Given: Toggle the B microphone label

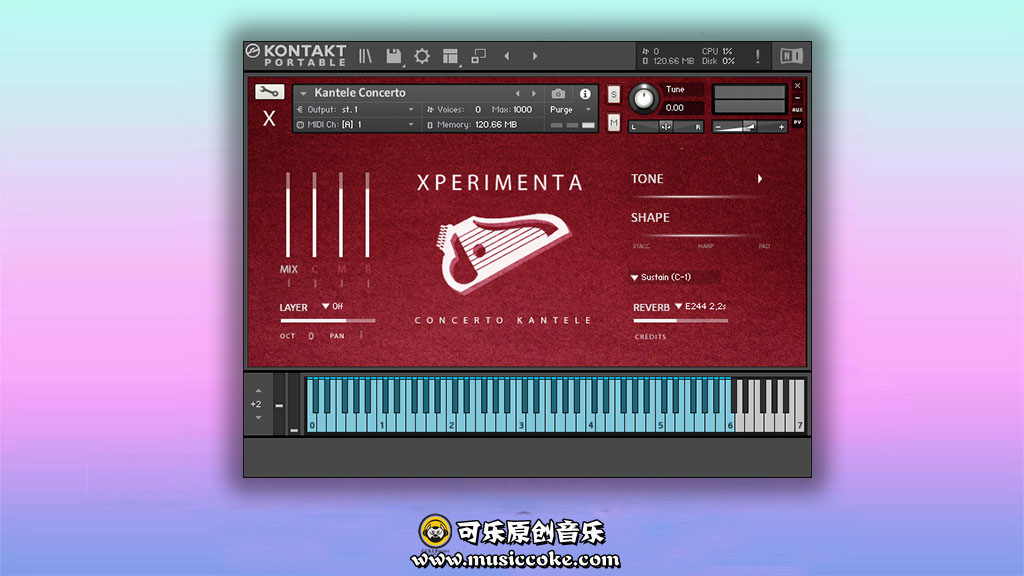Looking at the screenshot, I should coord(368,269).
